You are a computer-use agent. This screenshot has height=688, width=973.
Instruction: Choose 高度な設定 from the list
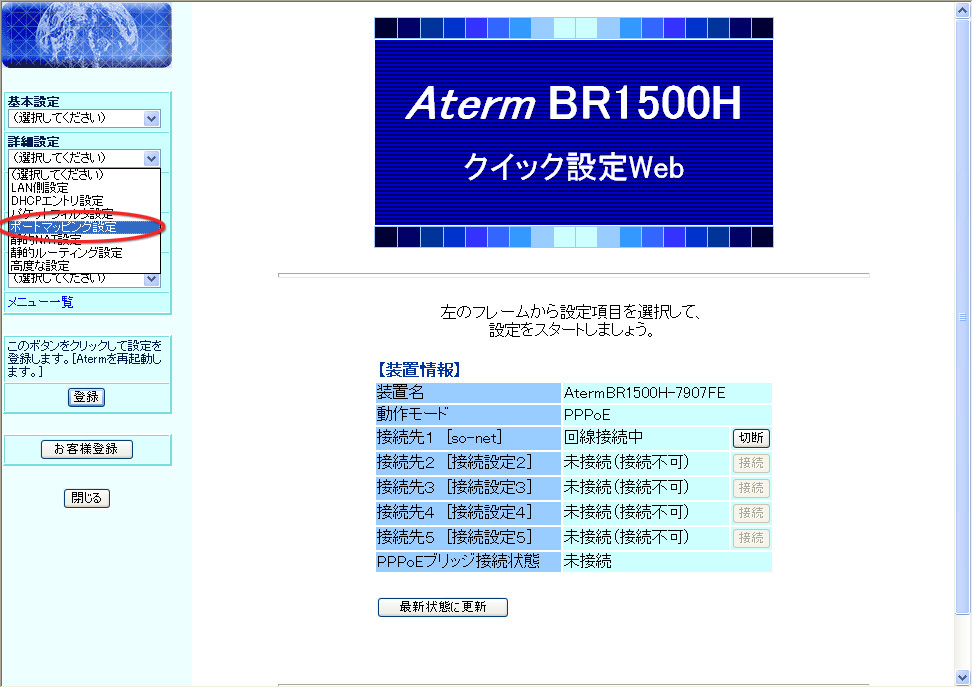tap(84, 266)
